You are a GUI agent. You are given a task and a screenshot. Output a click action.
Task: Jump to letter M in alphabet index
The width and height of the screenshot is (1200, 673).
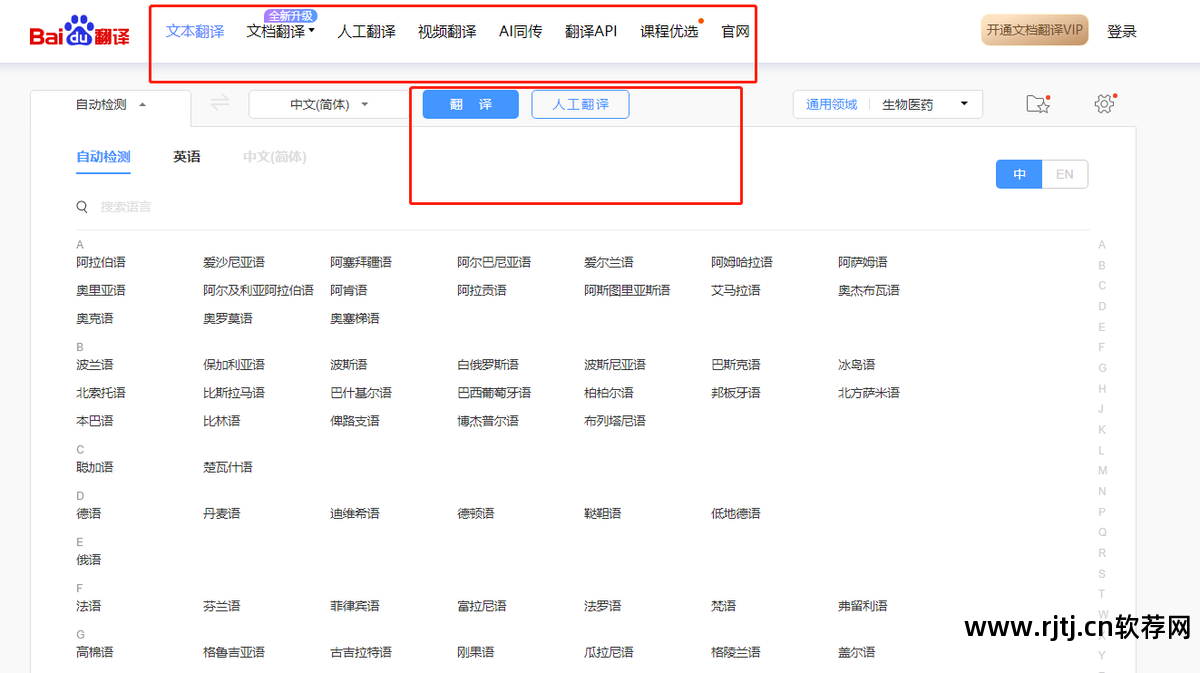(x=1102, y=470)
